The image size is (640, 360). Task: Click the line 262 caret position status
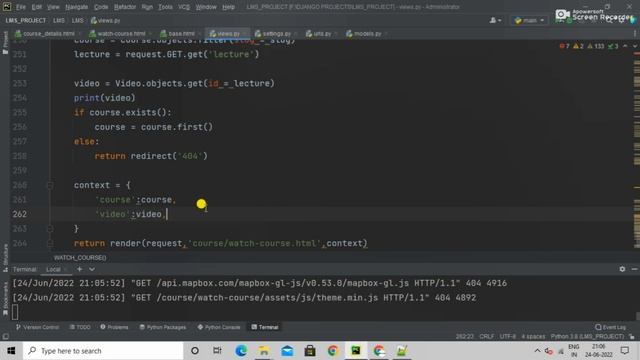click(x=464, y=337)
